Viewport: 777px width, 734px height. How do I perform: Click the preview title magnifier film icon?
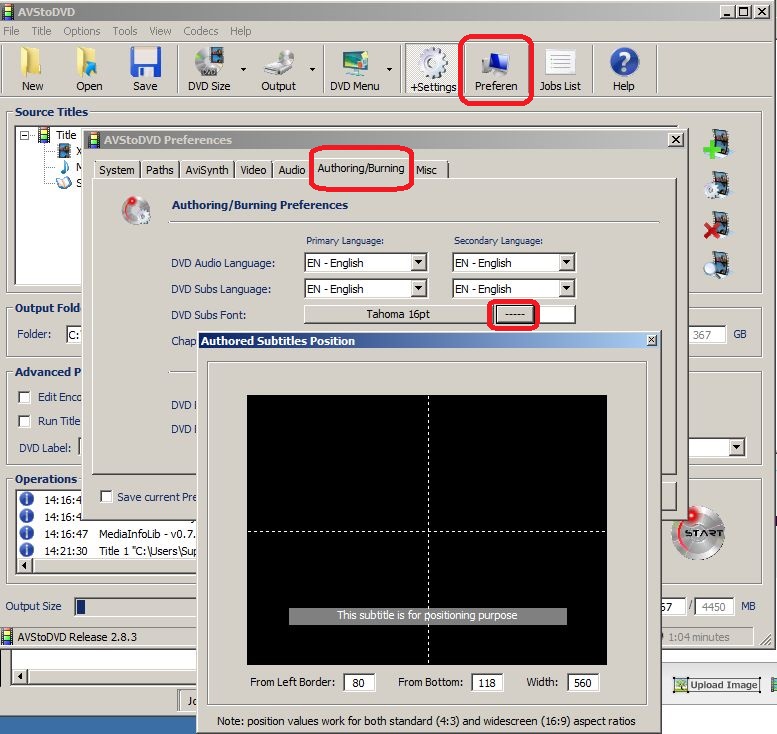[717, 264]
